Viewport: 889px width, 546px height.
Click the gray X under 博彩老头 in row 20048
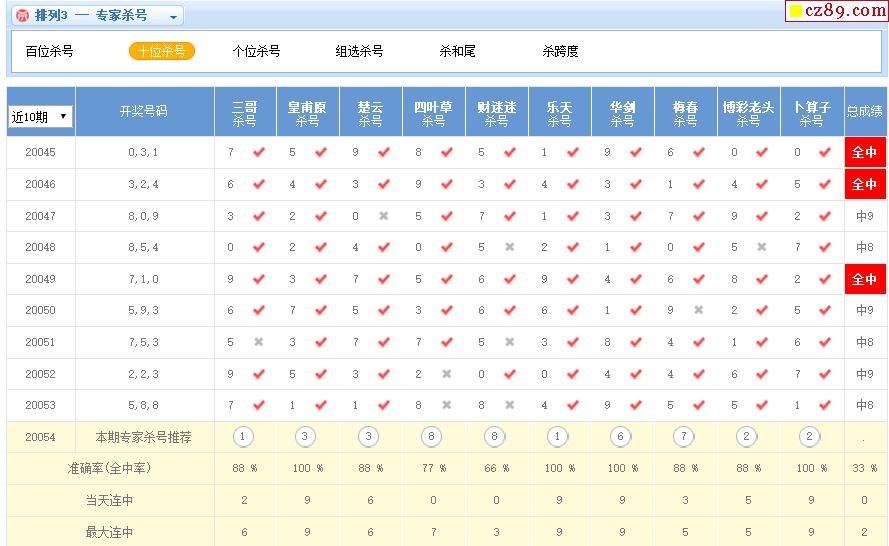click(x=761, y=247)
